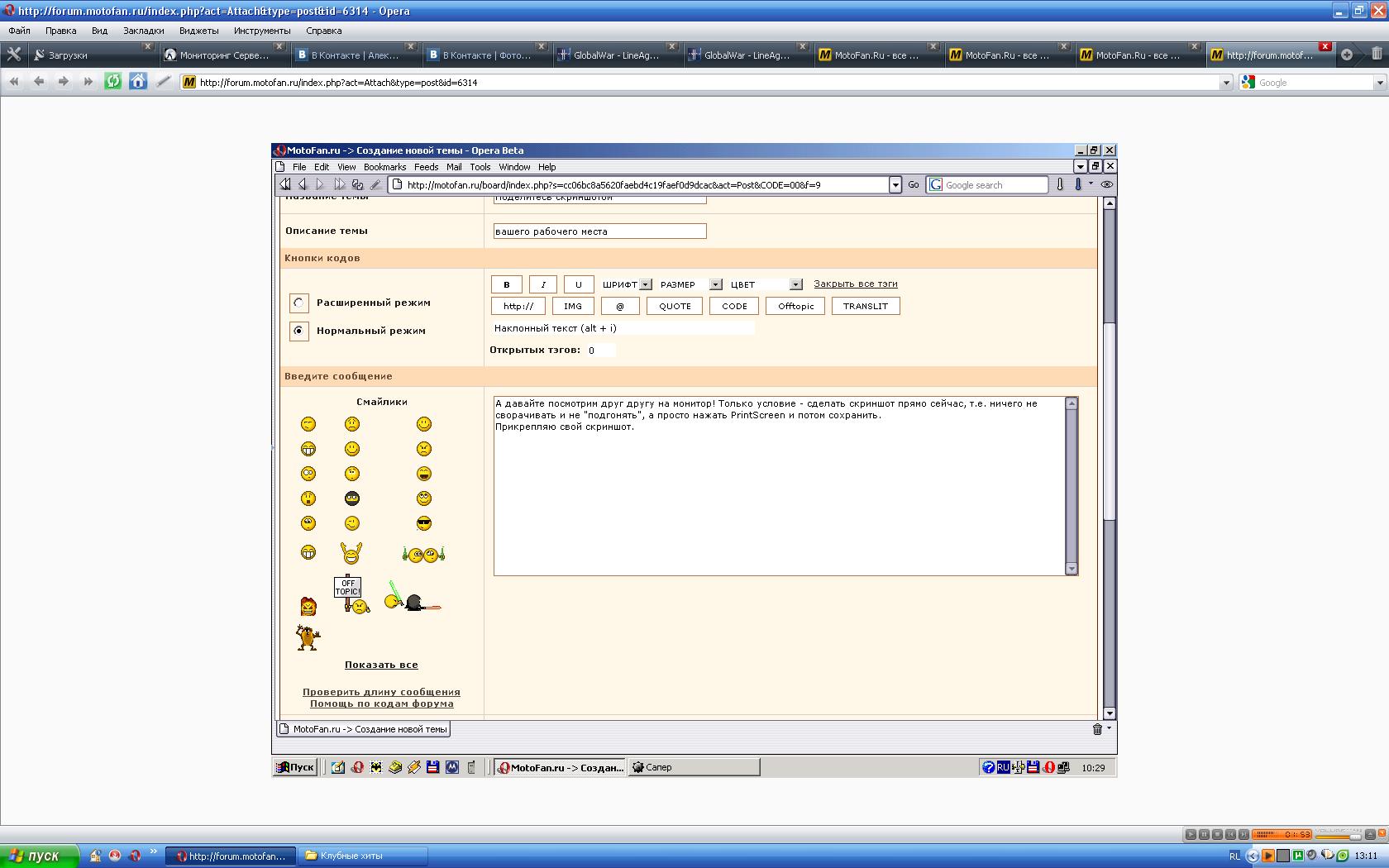
Task: Close the active forum.motofan tab
Action: (x=1325, y=46)
